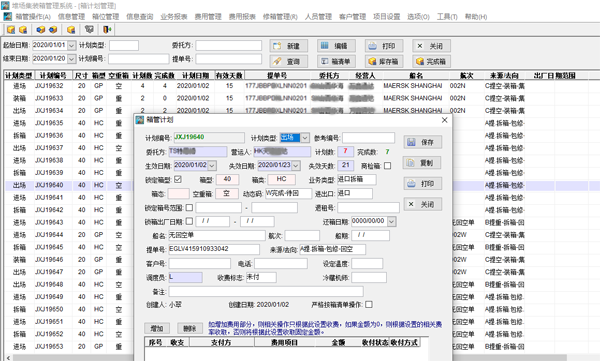Open the 结束日期 date dropdown
The width and height of the screenshot is (600, 361).
[x=72, y=59]
